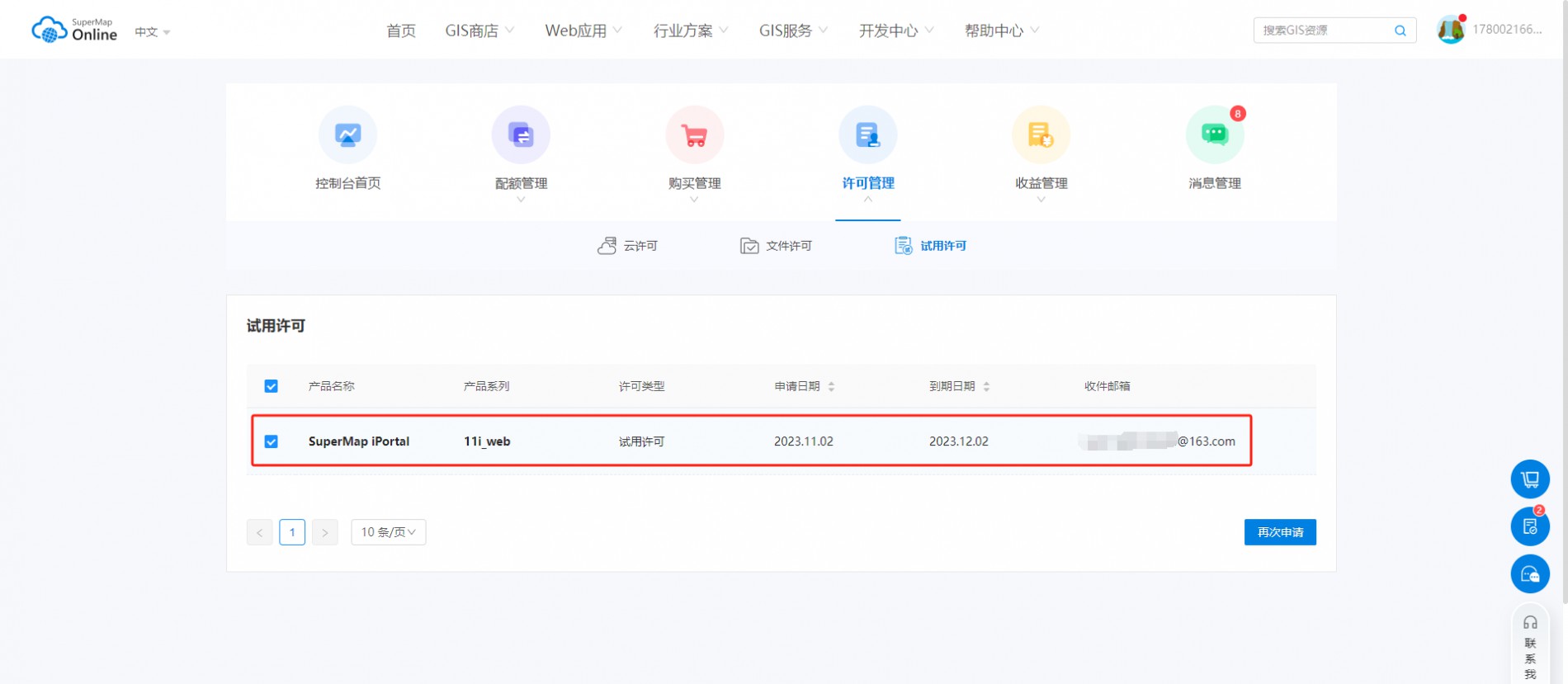Go to previous page arrow

(x=259, y=532)
